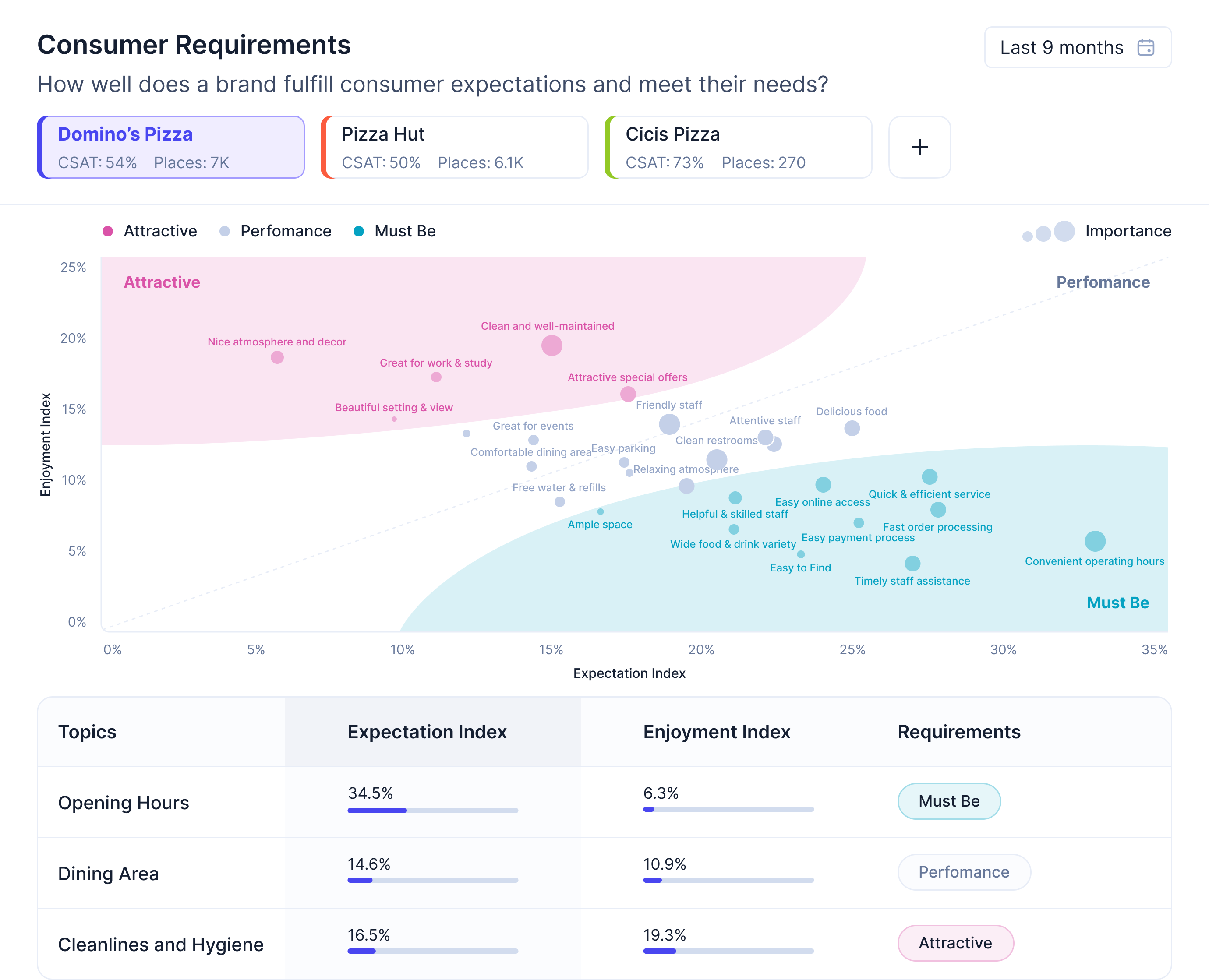Click the 16.5% expectation value
This screenshot has width=1209, height=980.
pyautogui.click(x=369, y=935)
